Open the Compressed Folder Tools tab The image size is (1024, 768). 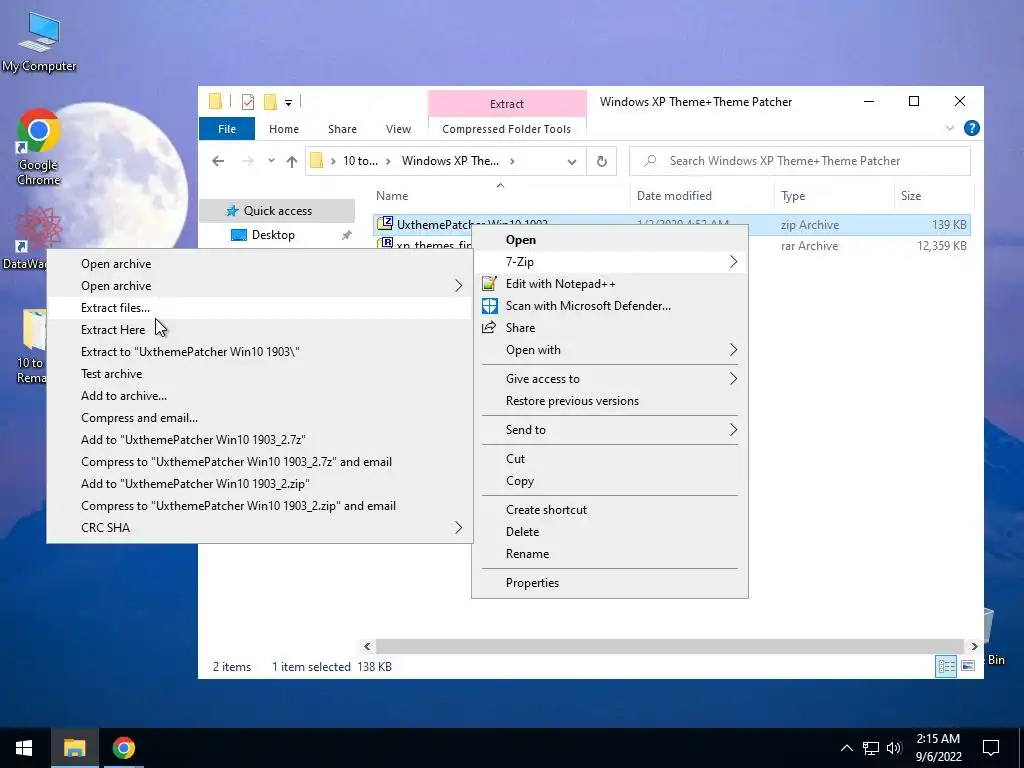click(506, 129)
